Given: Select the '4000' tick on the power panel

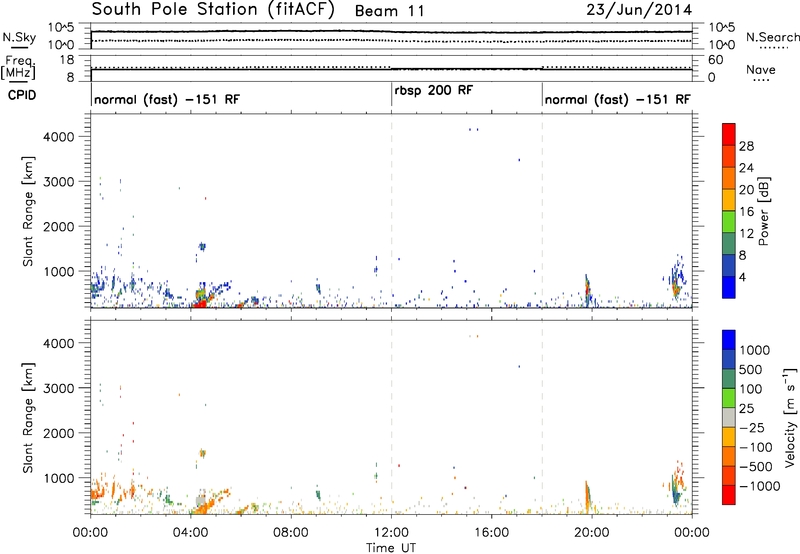Looking at the screenshot, I should point(59,137).
